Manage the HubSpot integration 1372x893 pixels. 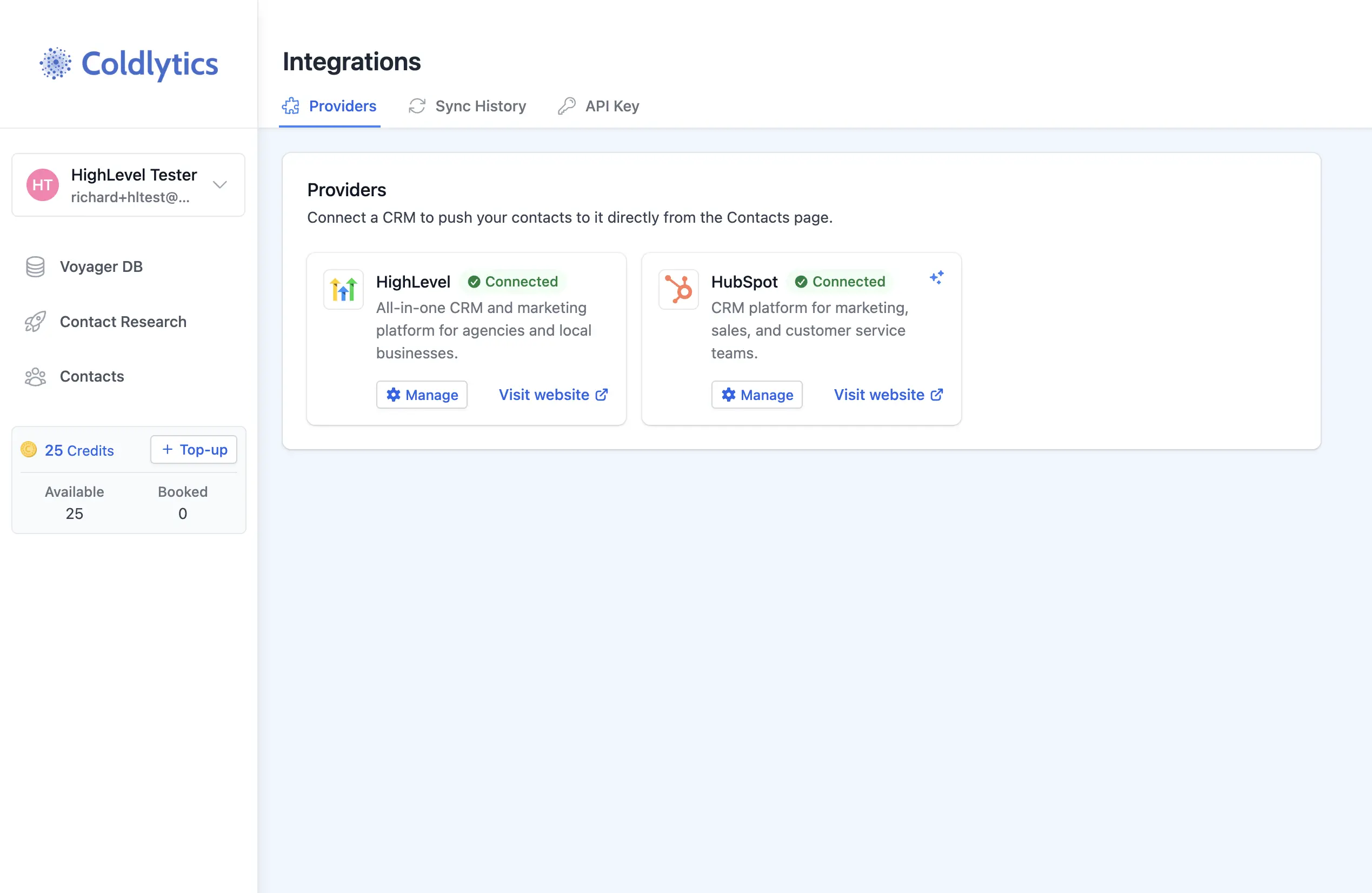(757, 395)
